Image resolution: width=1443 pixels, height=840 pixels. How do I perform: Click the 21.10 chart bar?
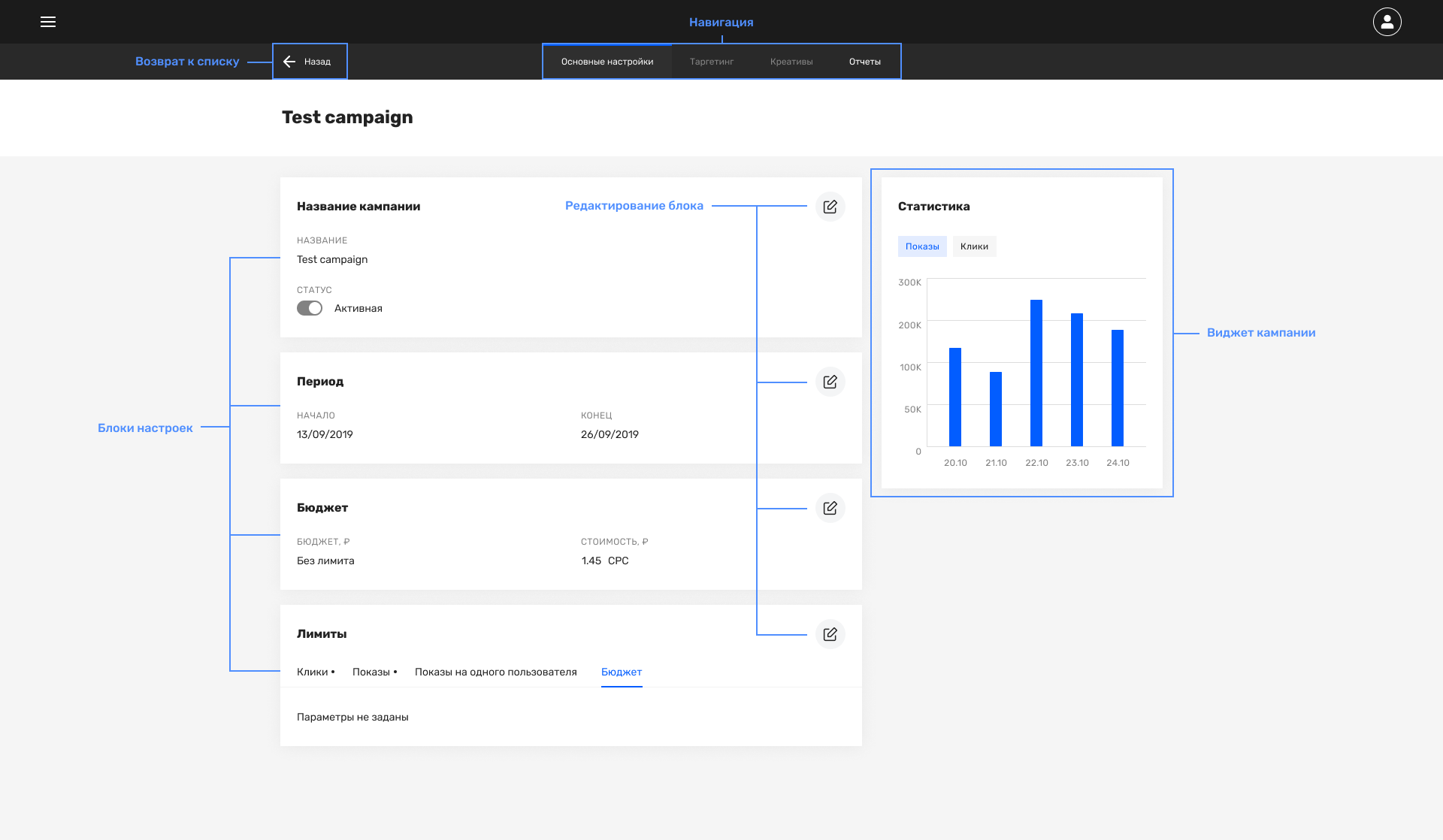point(996,409)
